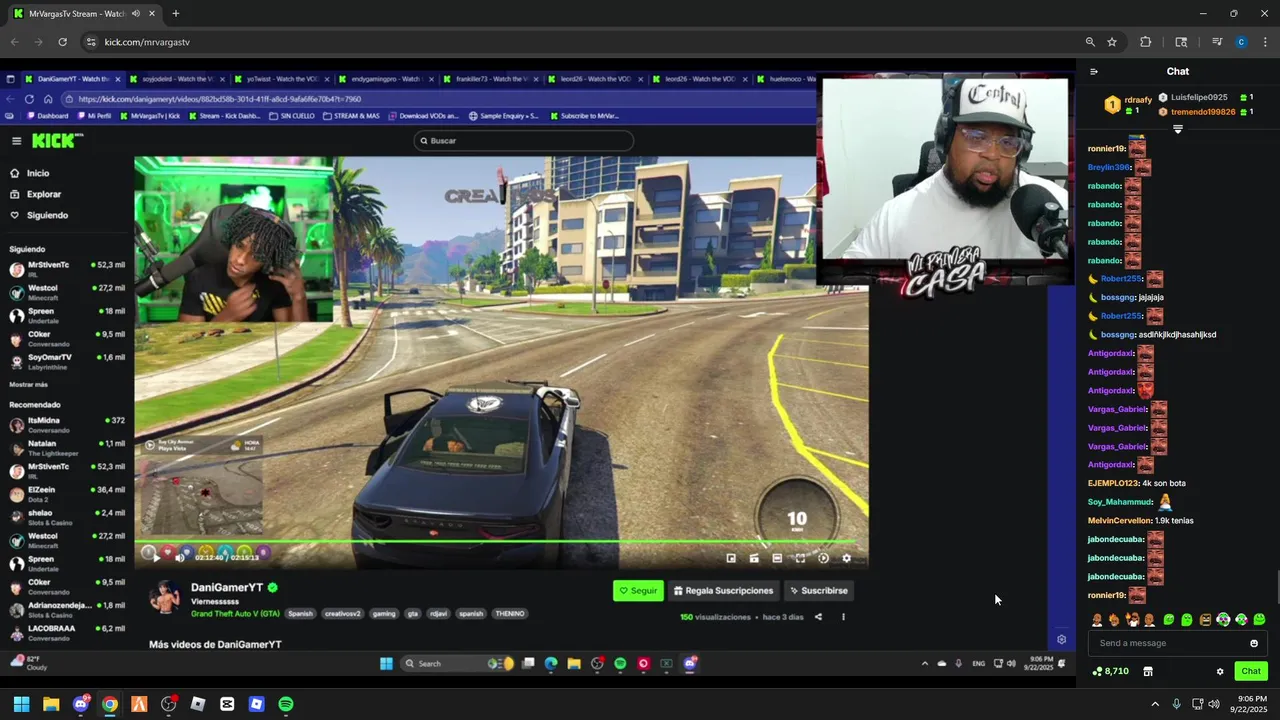This screenshot has width=1280, height=720.
Task: Click the first brown face emote in quick bar
Action: (x=1097, y=620)
